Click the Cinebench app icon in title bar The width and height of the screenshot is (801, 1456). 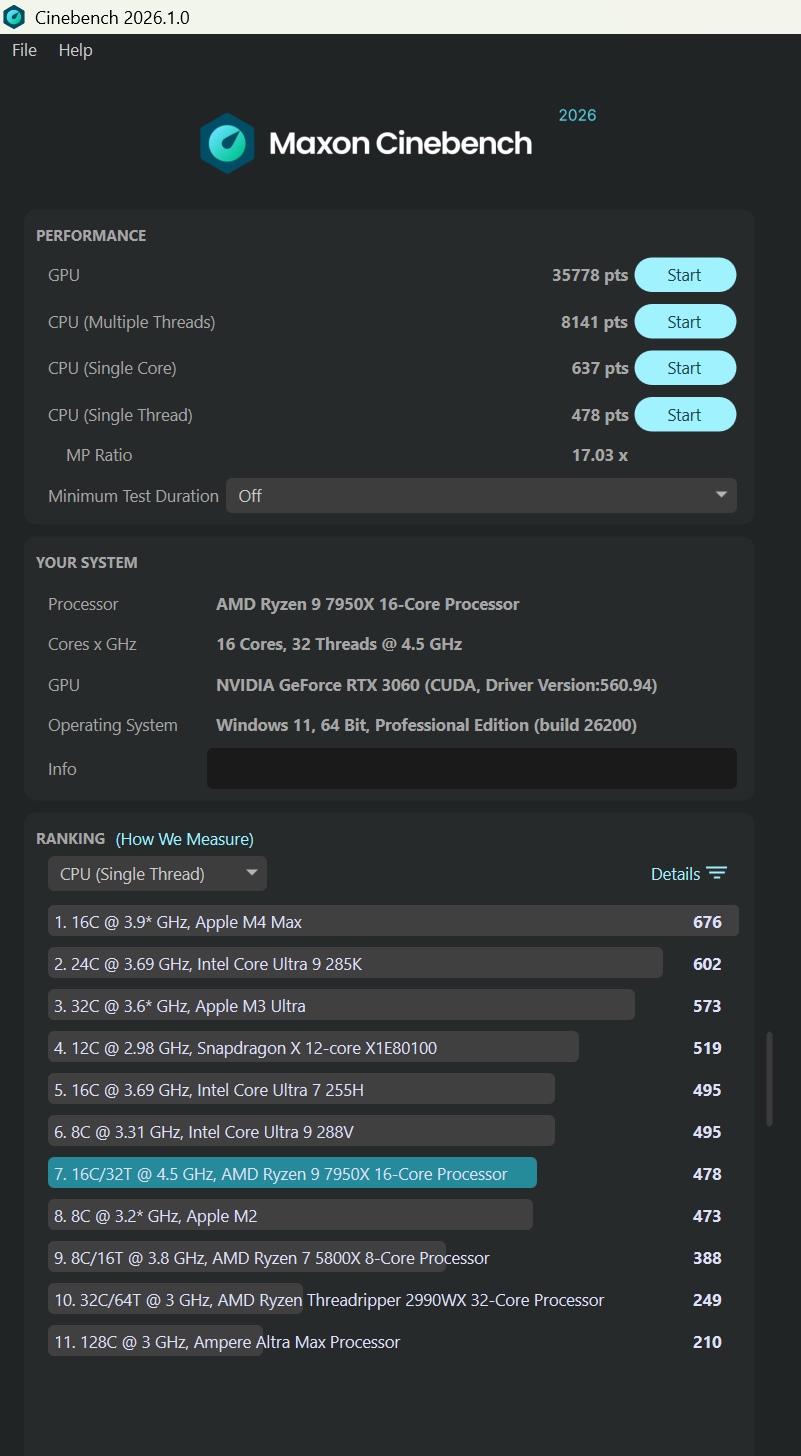14,17
